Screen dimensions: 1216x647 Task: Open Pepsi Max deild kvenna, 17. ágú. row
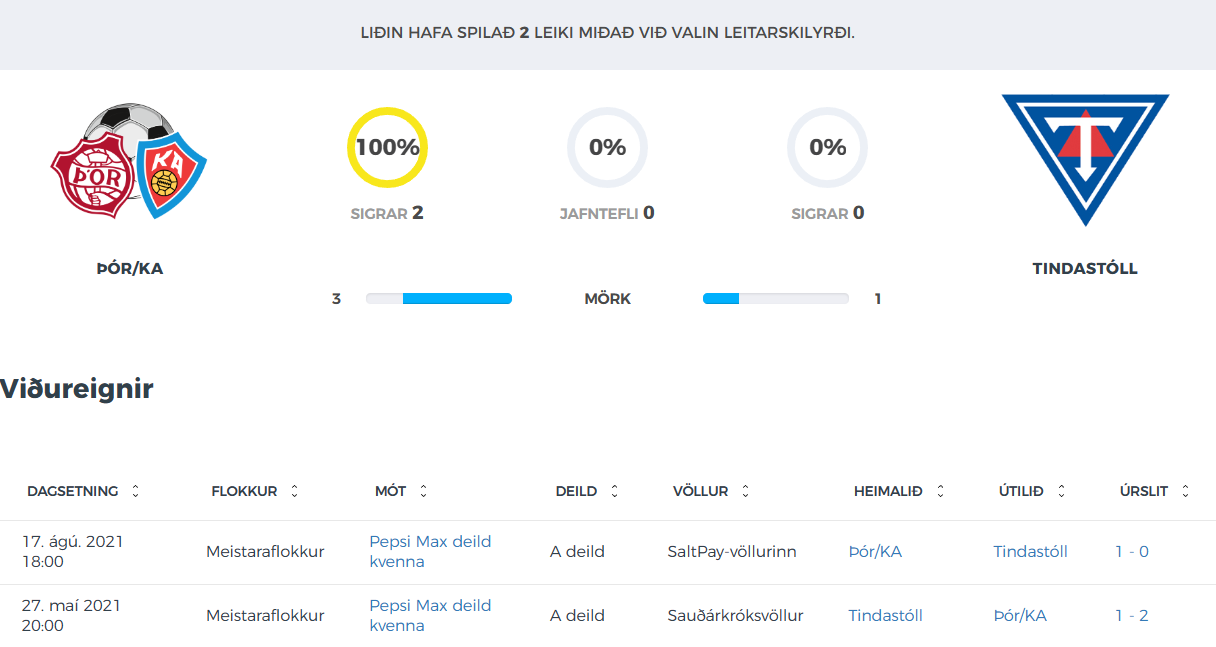pos(430,551)
